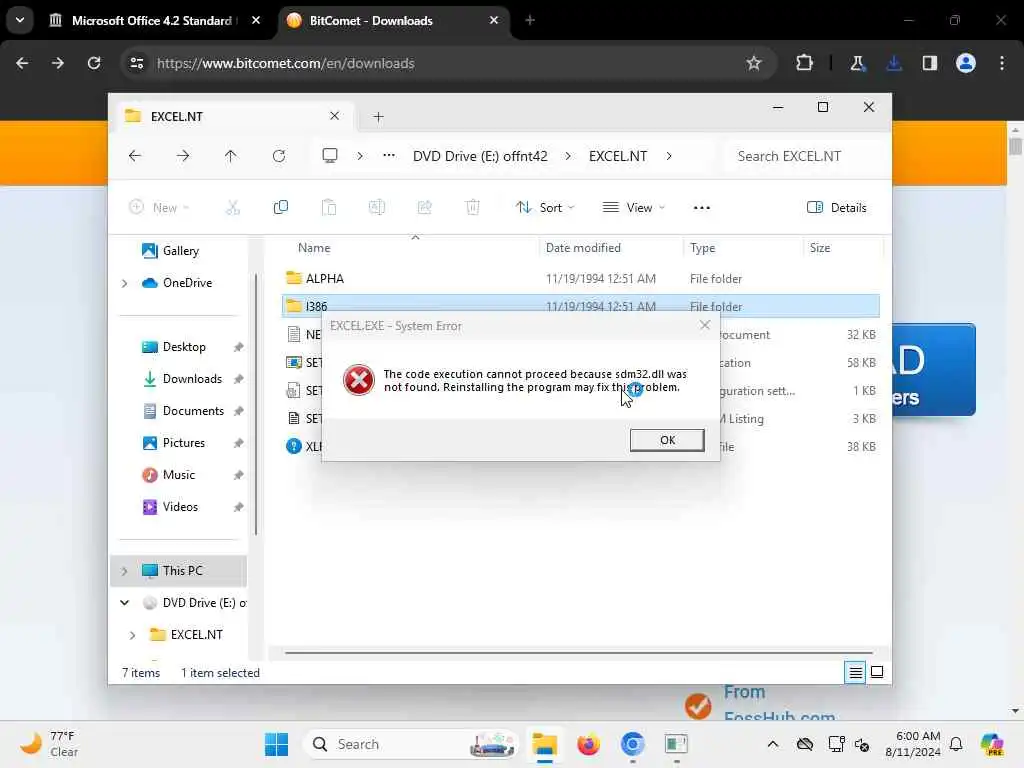Select the ALPHA folder
The image size is (1024, 768).
tap(581, 279)
